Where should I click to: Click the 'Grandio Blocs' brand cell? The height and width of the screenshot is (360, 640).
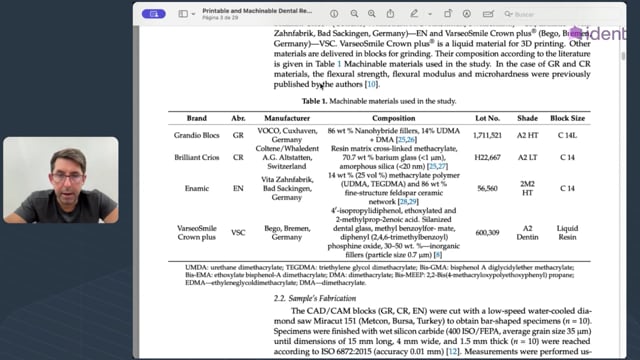pos(196,135)
